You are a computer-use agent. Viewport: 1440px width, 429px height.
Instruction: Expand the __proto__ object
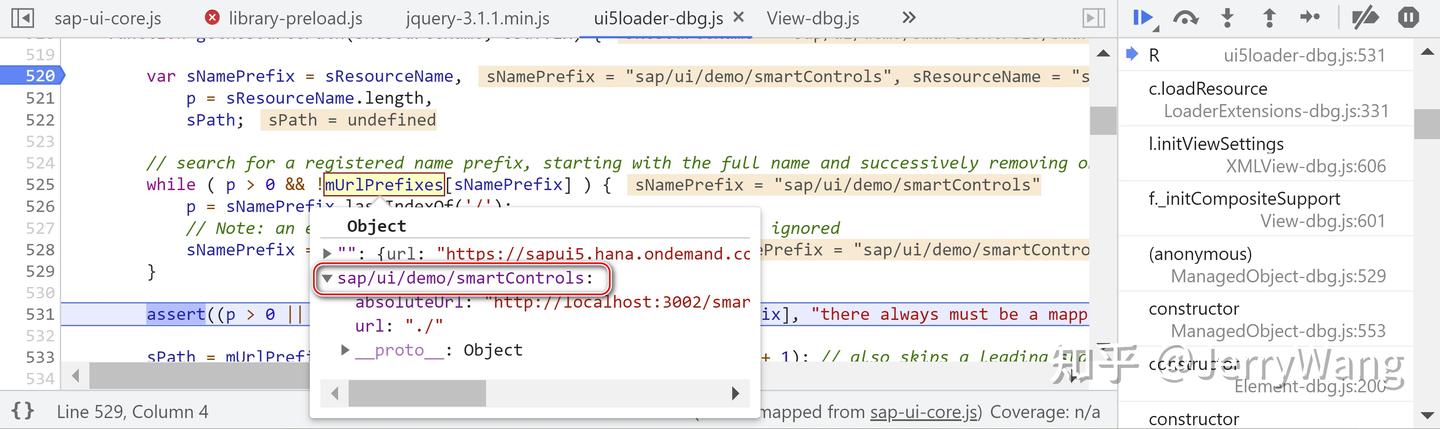tap(345, 350)
